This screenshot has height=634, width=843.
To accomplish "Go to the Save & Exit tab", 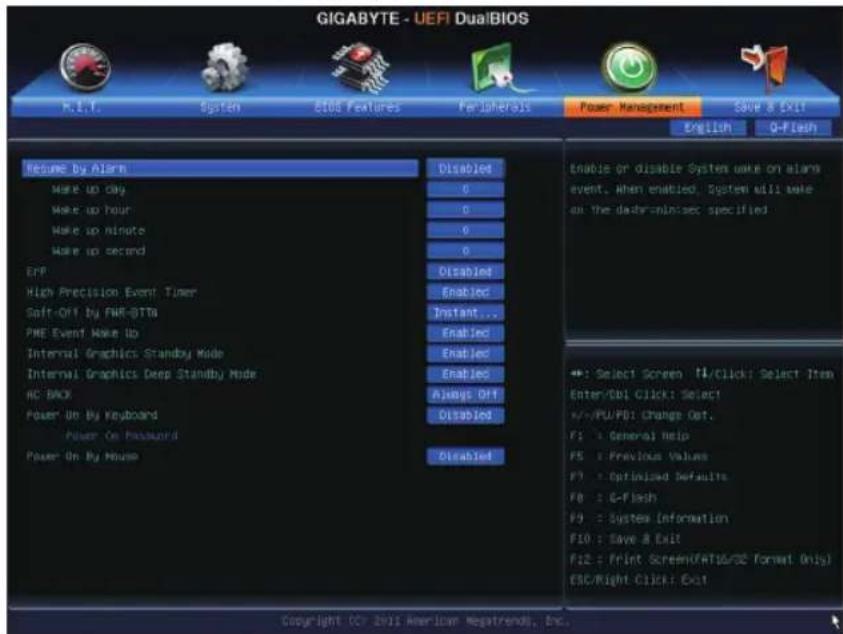I will point(770,107).
